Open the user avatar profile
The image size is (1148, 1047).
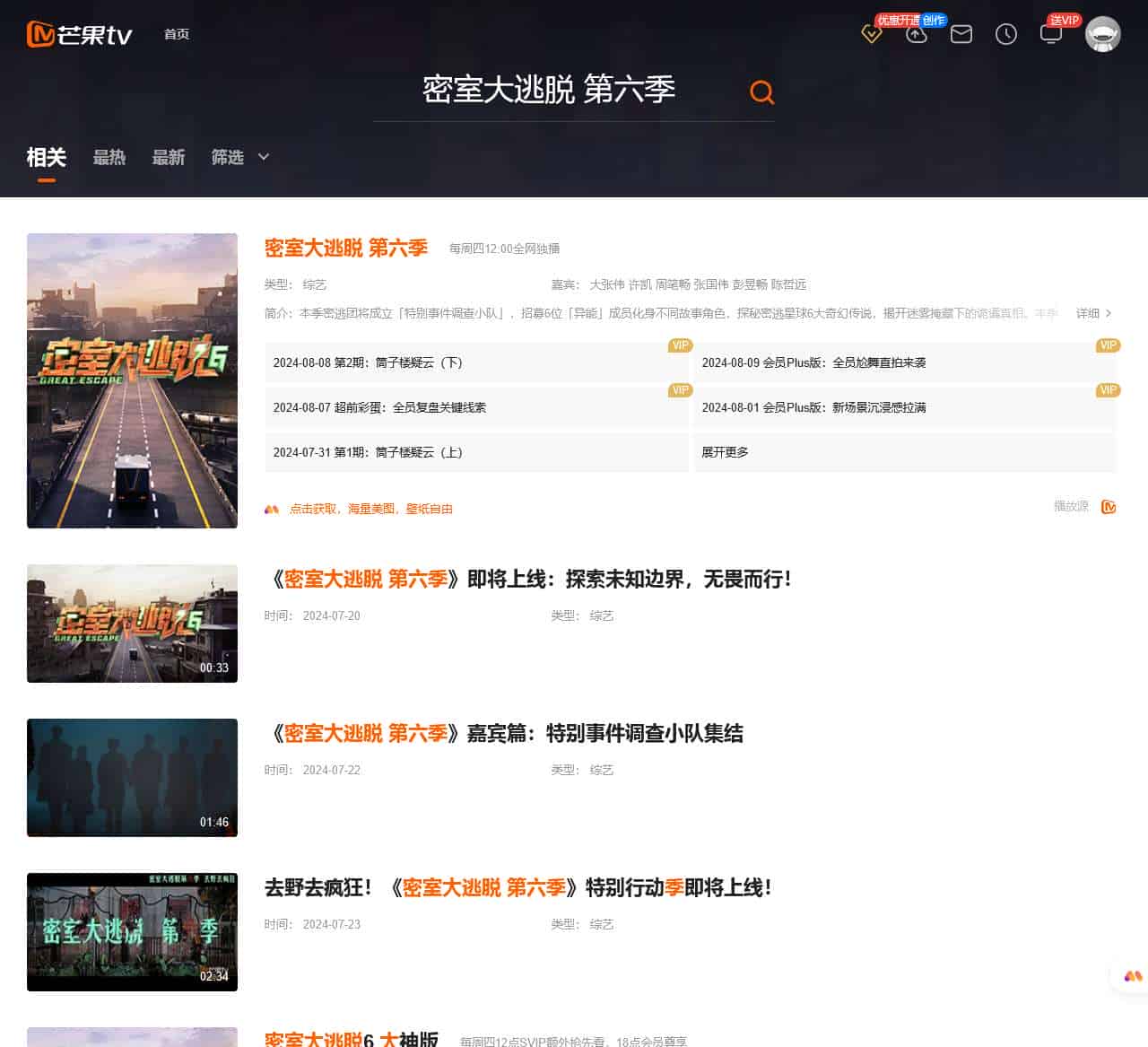1102,35
